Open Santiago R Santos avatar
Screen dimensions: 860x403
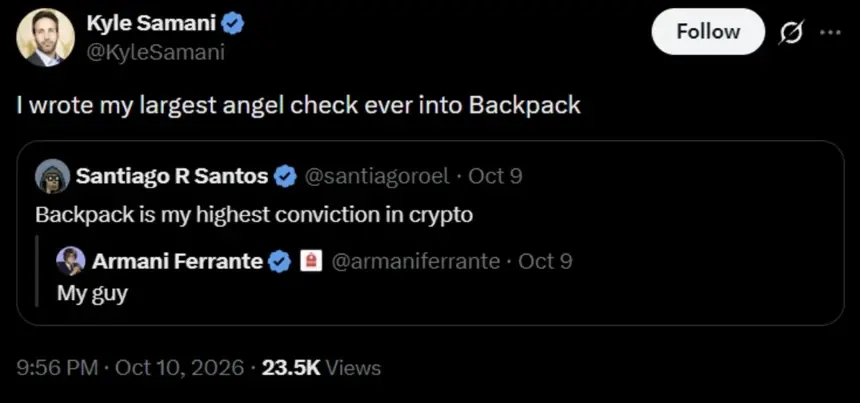tap(53, 176)
